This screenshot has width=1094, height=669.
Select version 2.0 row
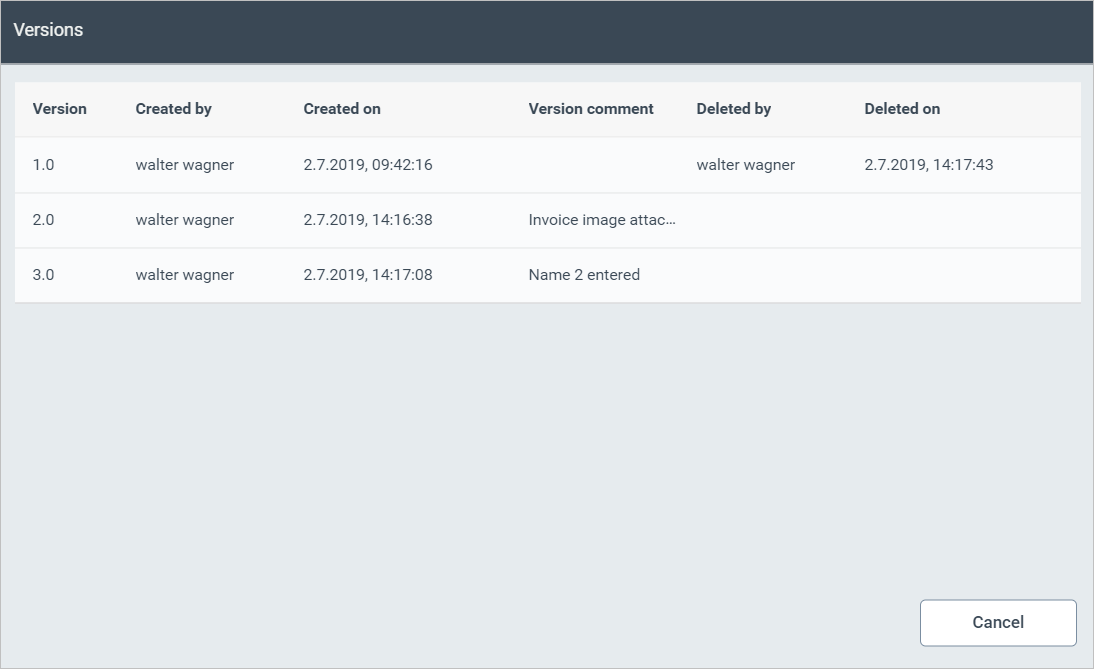pyautogui.click(x=44, y=220)
